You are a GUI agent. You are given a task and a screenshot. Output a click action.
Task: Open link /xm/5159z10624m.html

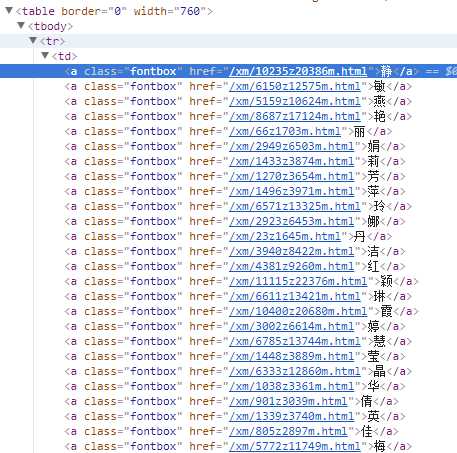(x=295, y=101)
